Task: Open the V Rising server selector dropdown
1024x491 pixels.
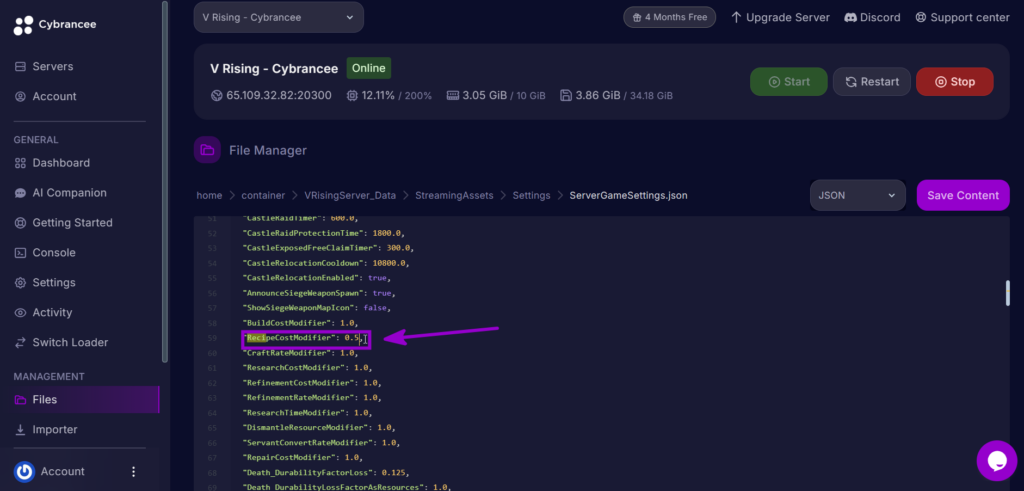Action: pos(279,18)
